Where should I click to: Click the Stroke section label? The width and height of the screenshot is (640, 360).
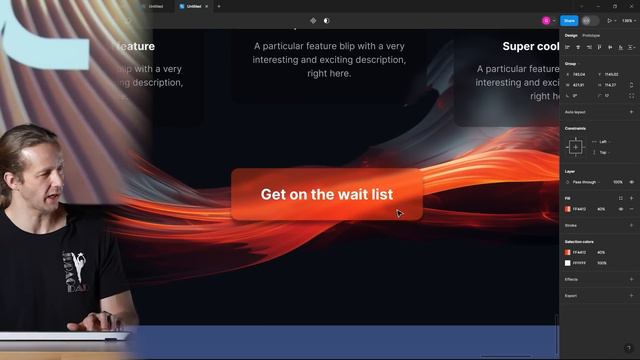[571, 225]
